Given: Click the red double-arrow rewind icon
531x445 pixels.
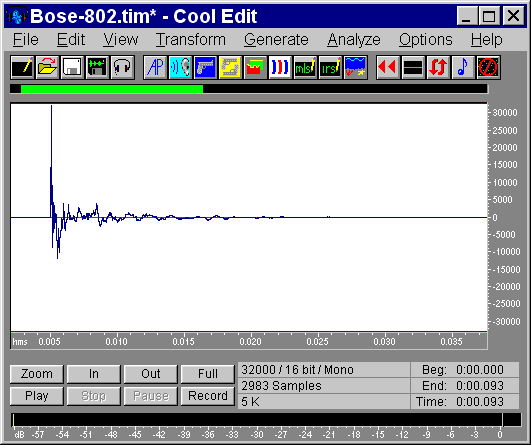Looking at the screenshot, I should pos(388,67).
